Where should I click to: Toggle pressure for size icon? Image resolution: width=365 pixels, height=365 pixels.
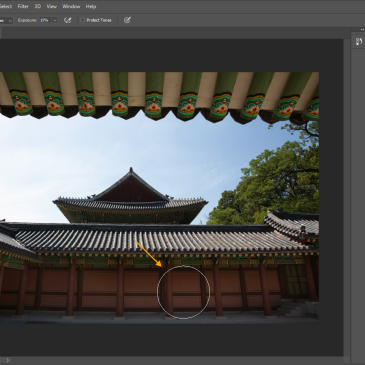click(127, 20)
